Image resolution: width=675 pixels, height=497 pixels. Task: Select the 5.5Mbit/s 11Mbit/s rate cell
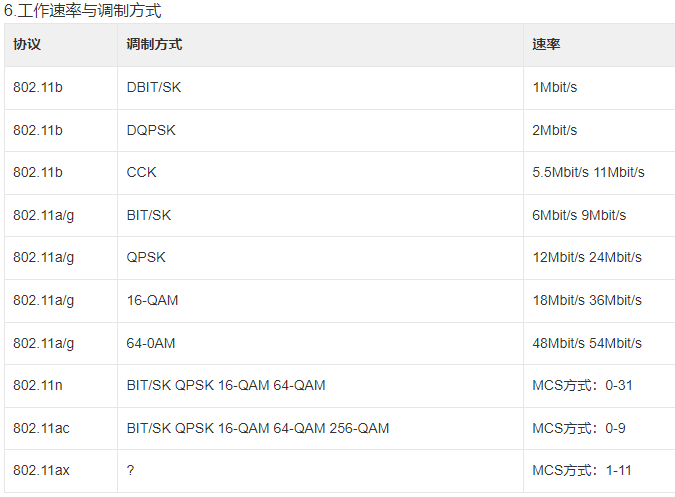coord(588,173)
